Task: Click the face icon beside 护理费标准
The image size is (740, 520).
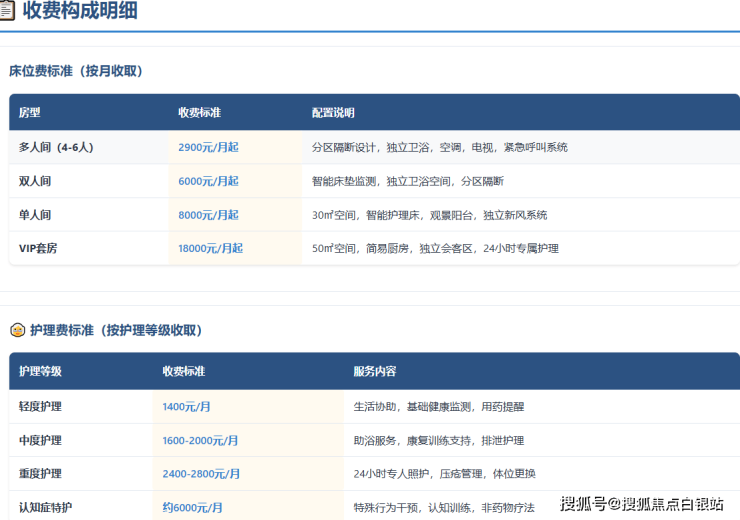Action: click(17, 330)
